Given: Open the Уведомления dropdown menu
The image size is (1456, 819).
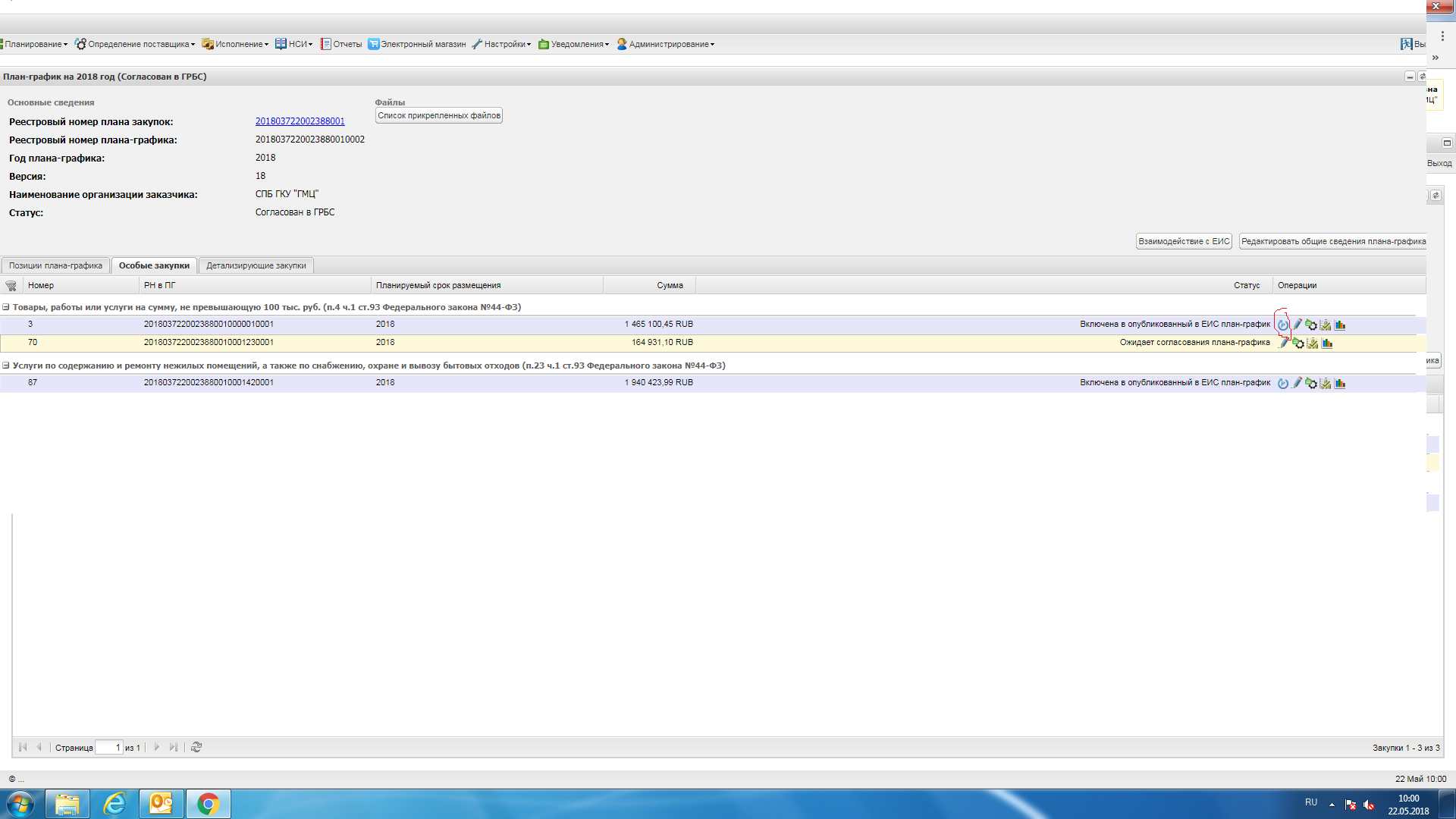Looking at the screenshot, I should coord(574,44).
